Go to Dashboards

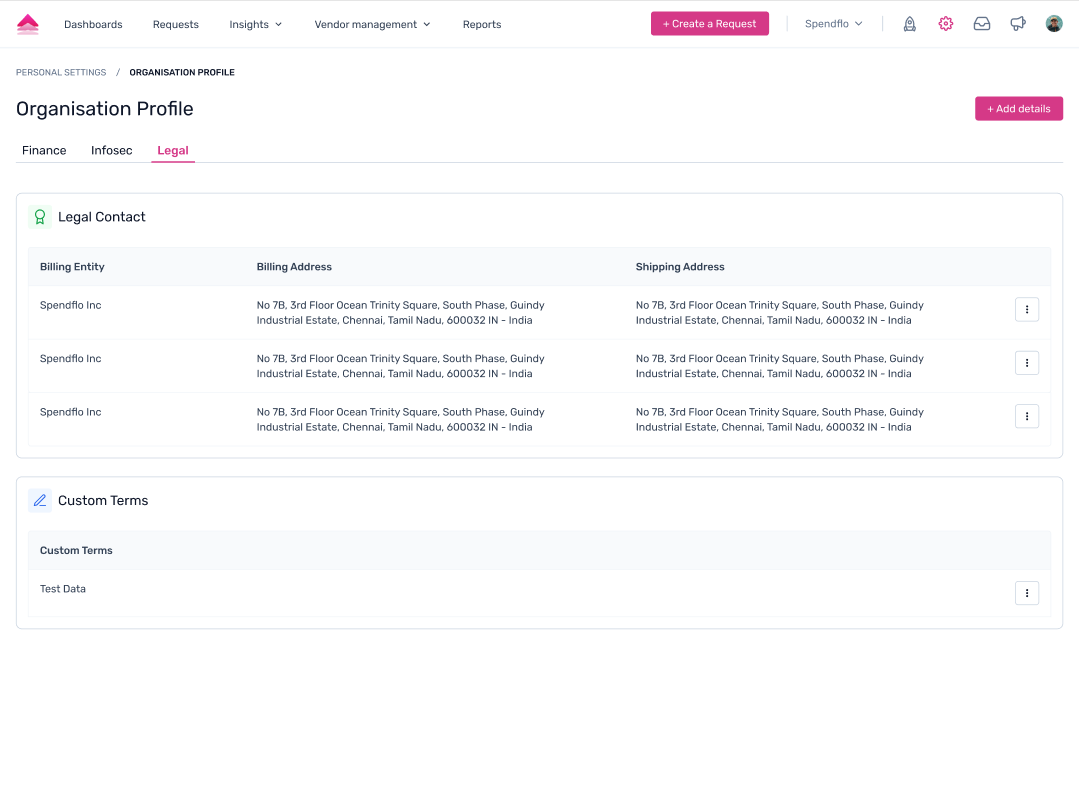coord(93,25)
